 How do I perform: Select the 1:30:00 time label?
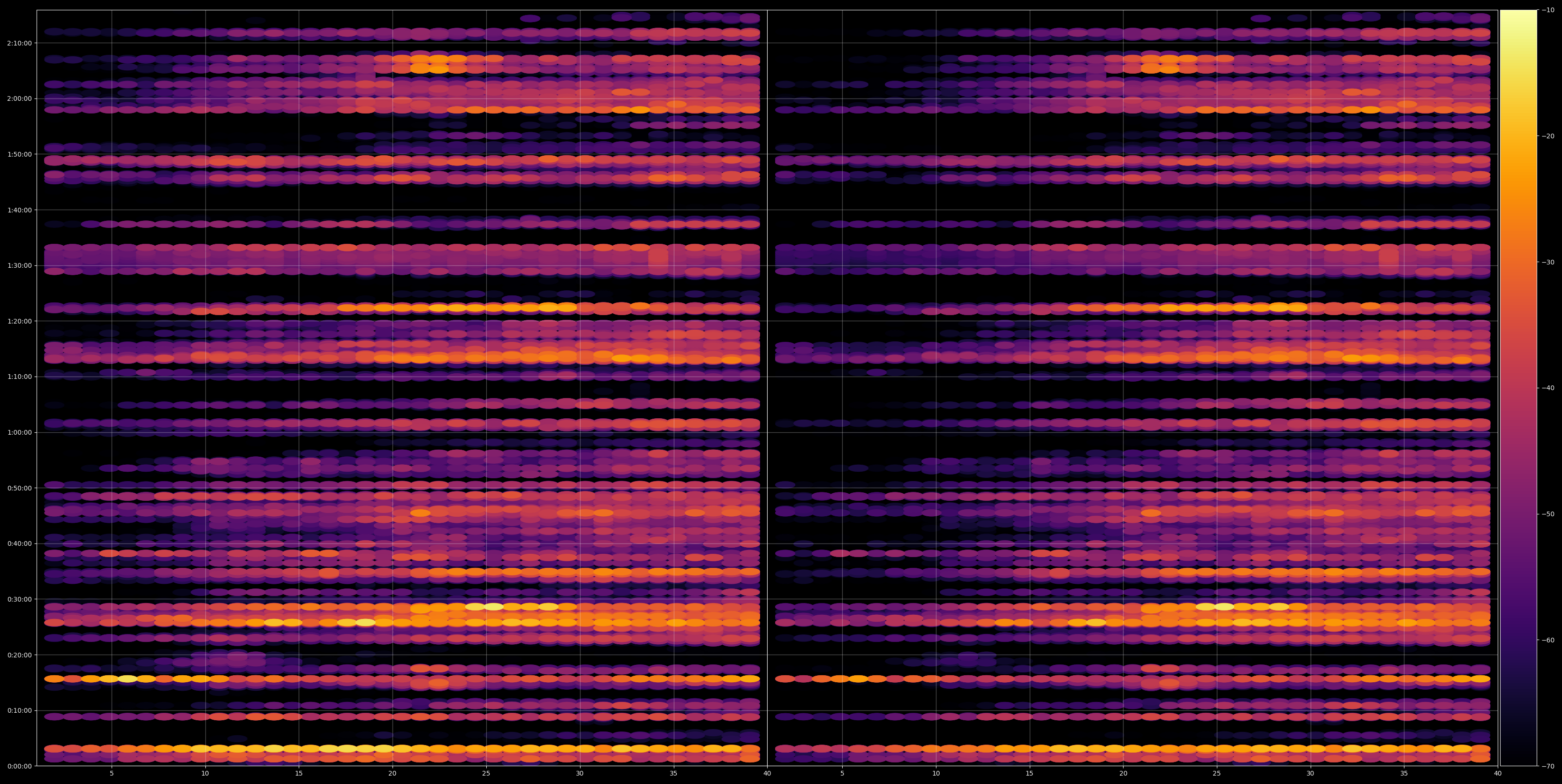coord(20,265)
